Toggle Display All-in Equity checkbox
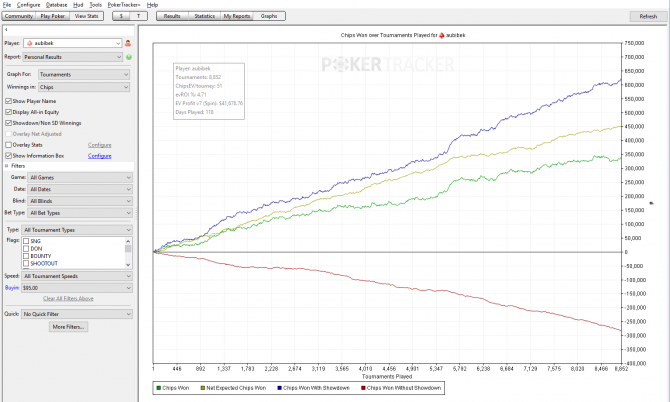This screenshot has width=670, height=402. pos(8,112)
